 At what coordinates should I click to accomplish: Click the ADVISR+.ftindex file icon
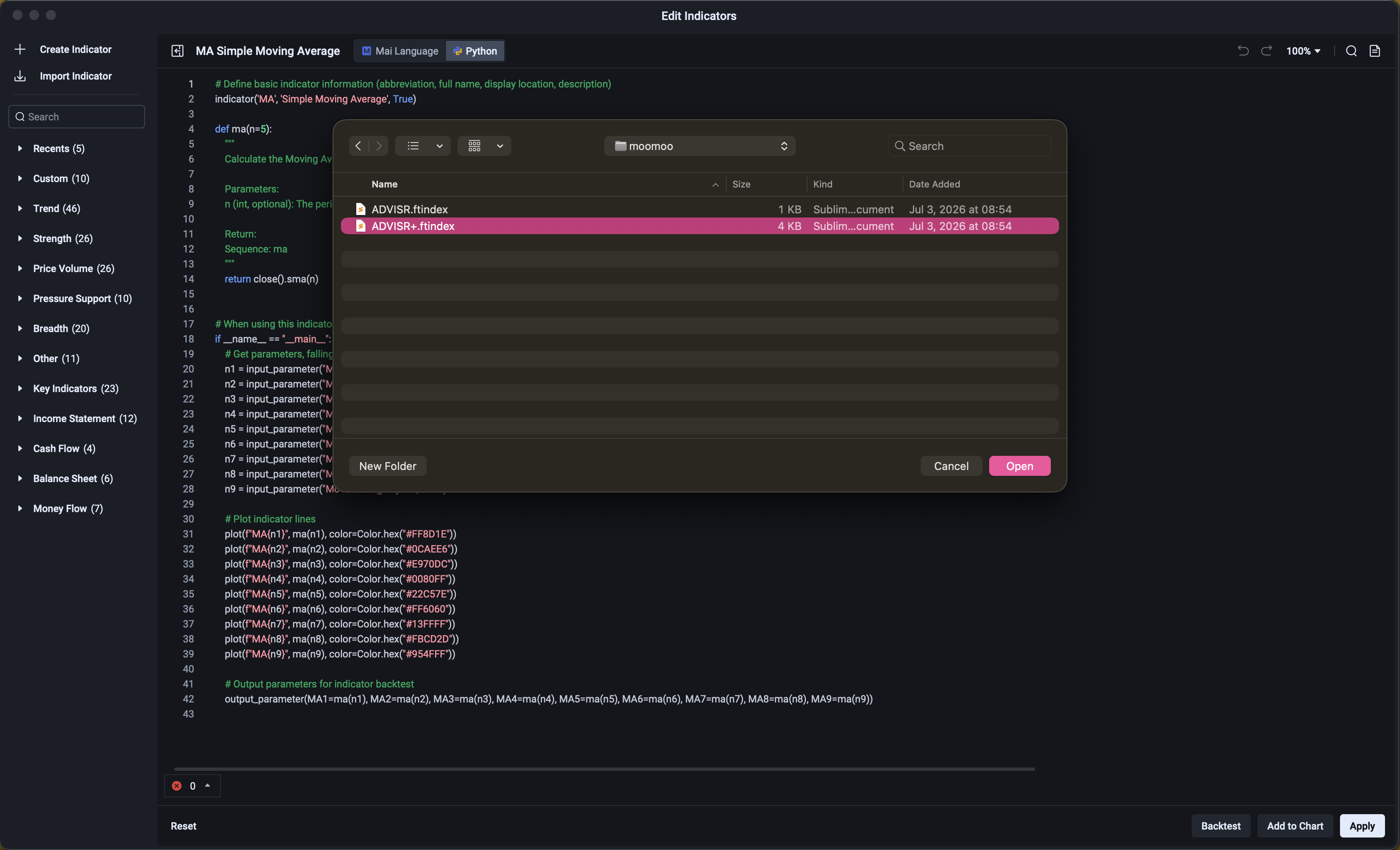click(x=360, y=226)
